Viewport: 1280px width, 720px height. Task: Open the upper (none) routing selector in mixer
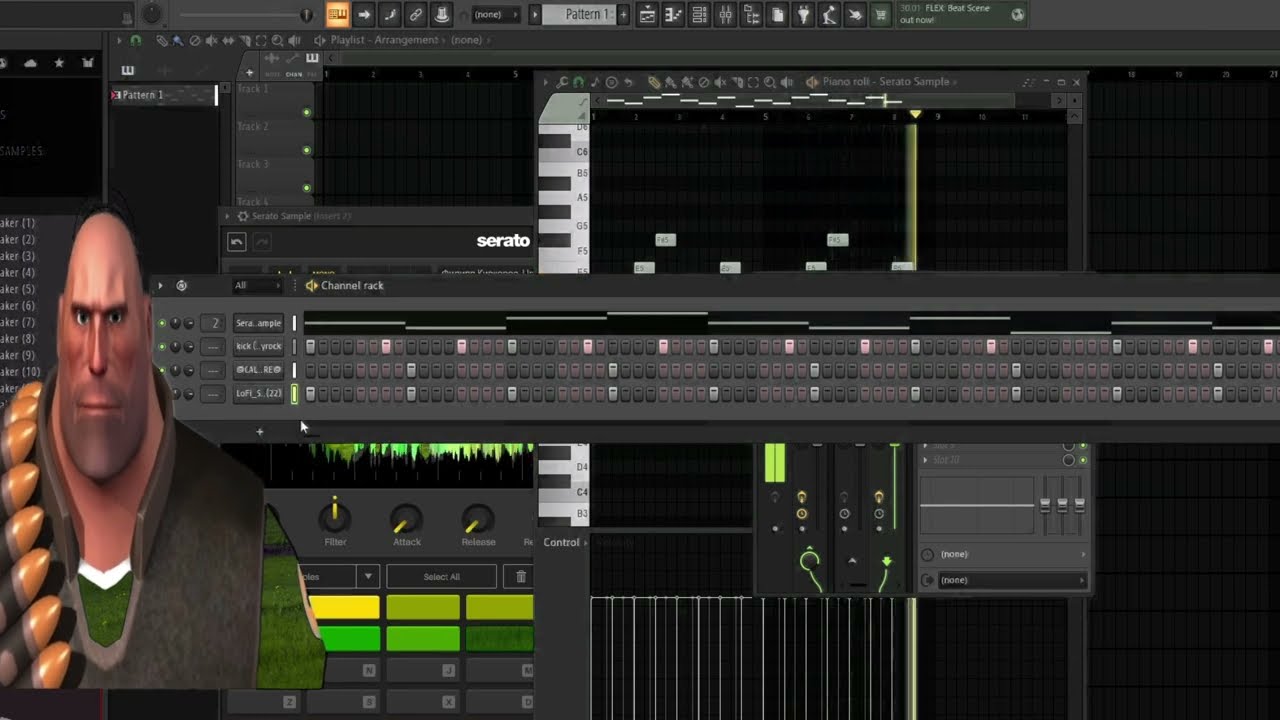(1005, 554)
